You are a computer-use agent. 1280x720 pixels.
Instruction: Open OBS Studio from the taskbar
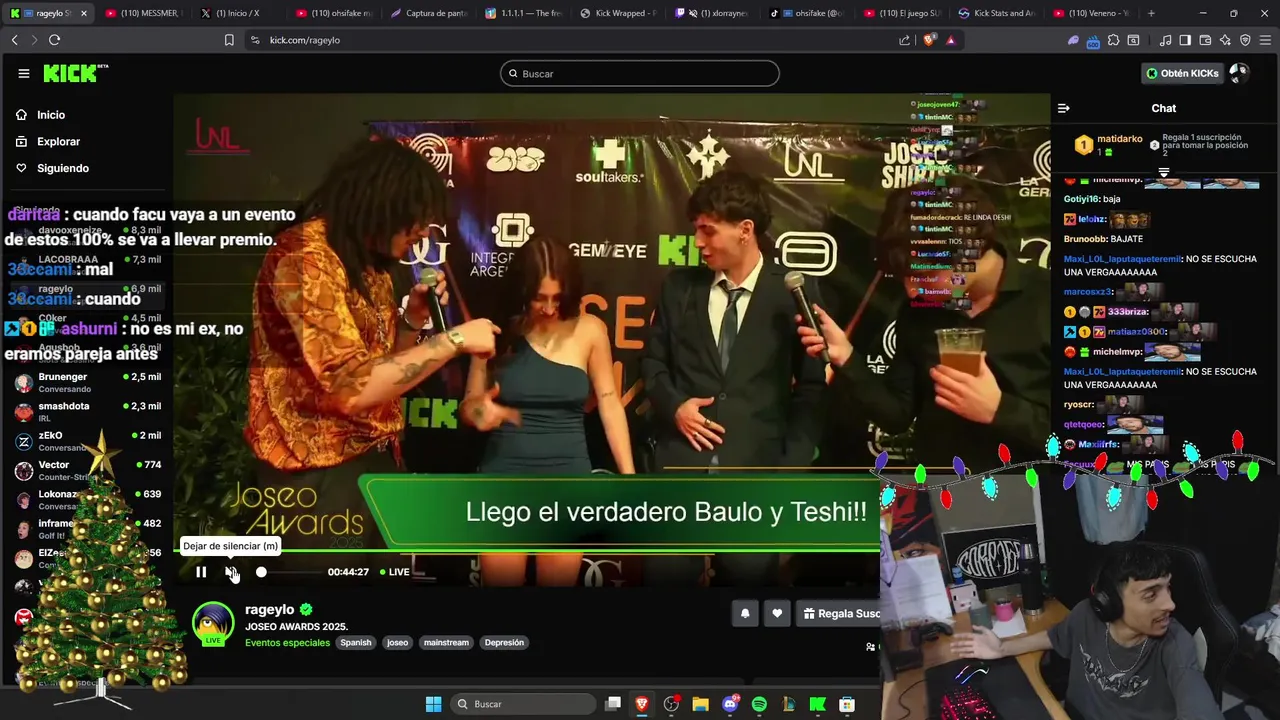point(671,704)
